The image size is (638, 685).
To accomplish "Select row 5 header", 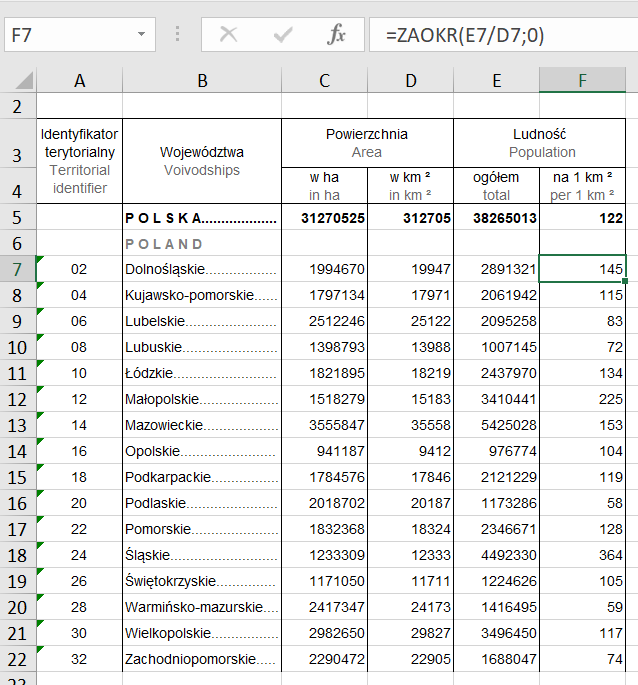I will (17, 218).
